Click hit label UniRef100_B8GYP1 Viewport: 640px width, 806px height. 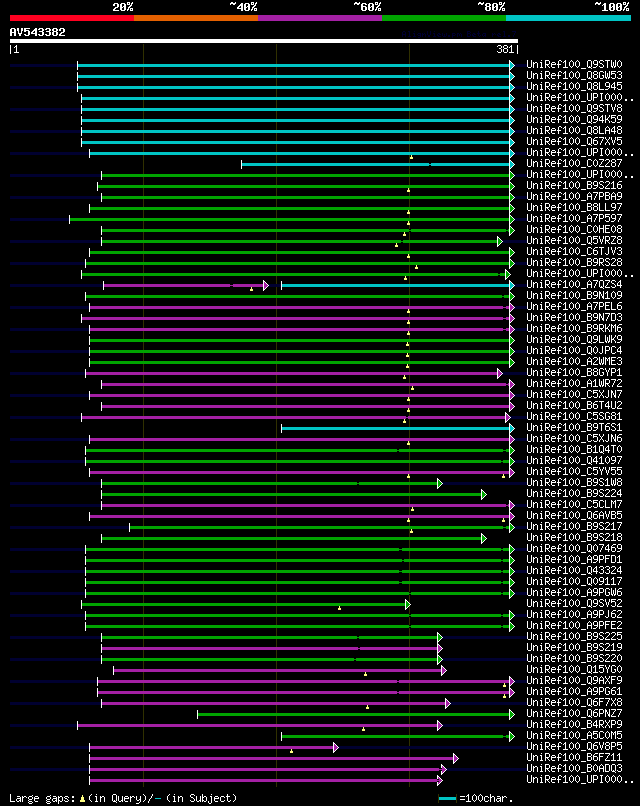point(574,373)
